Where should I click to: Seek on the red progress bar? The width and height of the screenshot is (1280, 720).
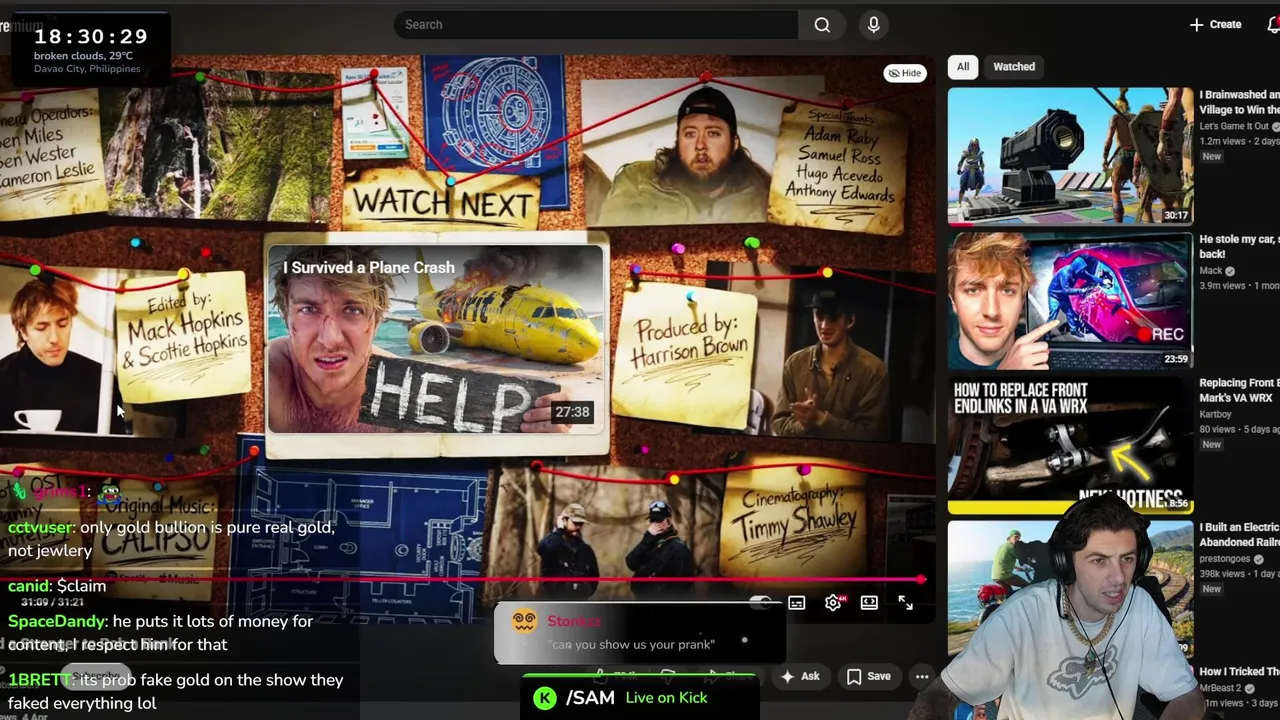(x=462, y=579)
